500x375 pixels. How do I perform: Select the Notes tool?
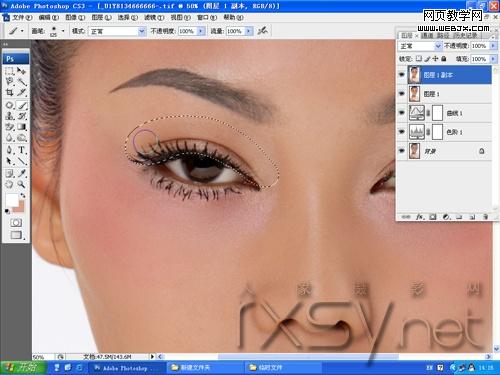pyautogui.click(x=9, y=173)
